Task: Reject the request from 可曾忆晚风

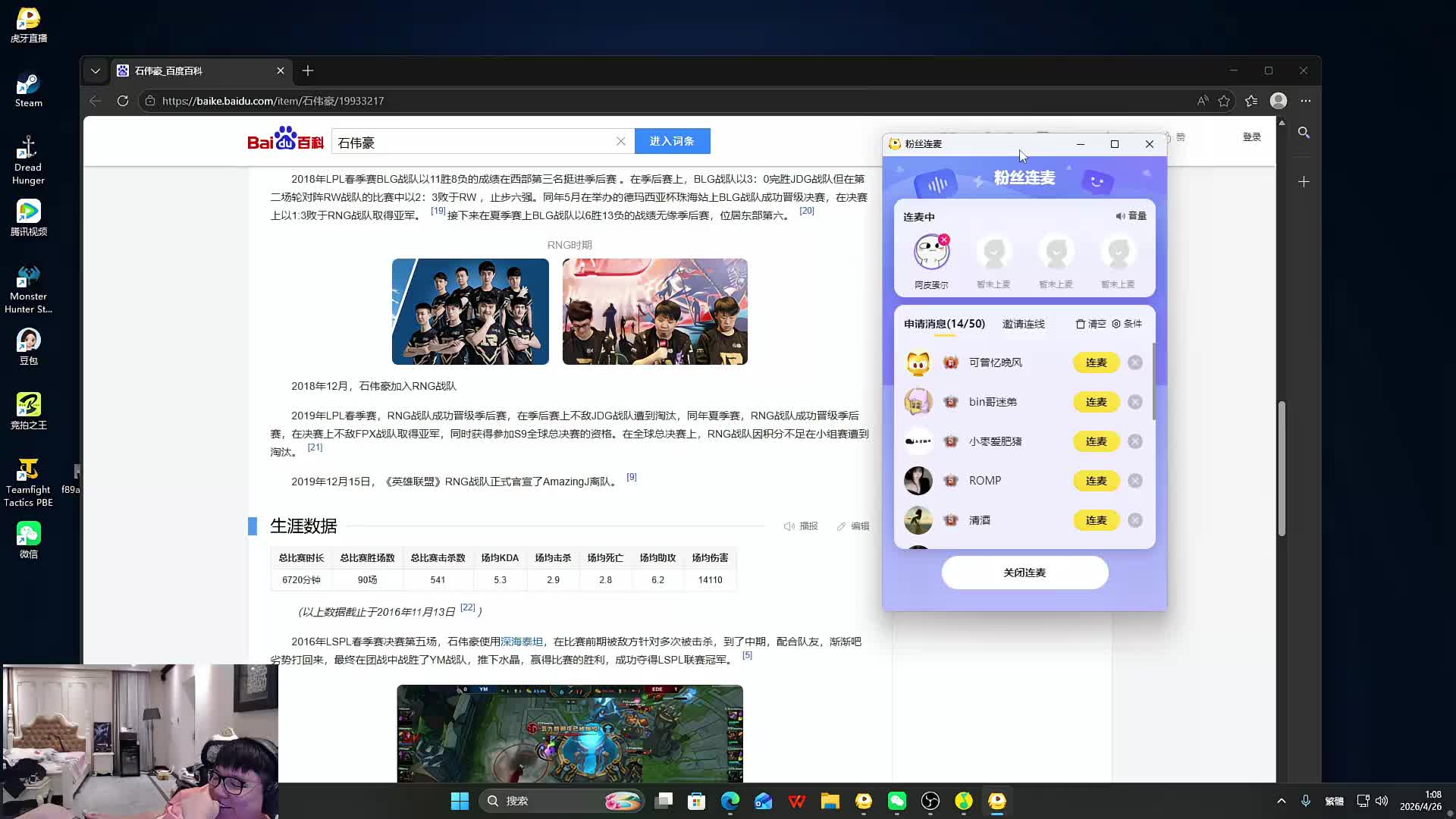Action: click(1134, 362)
